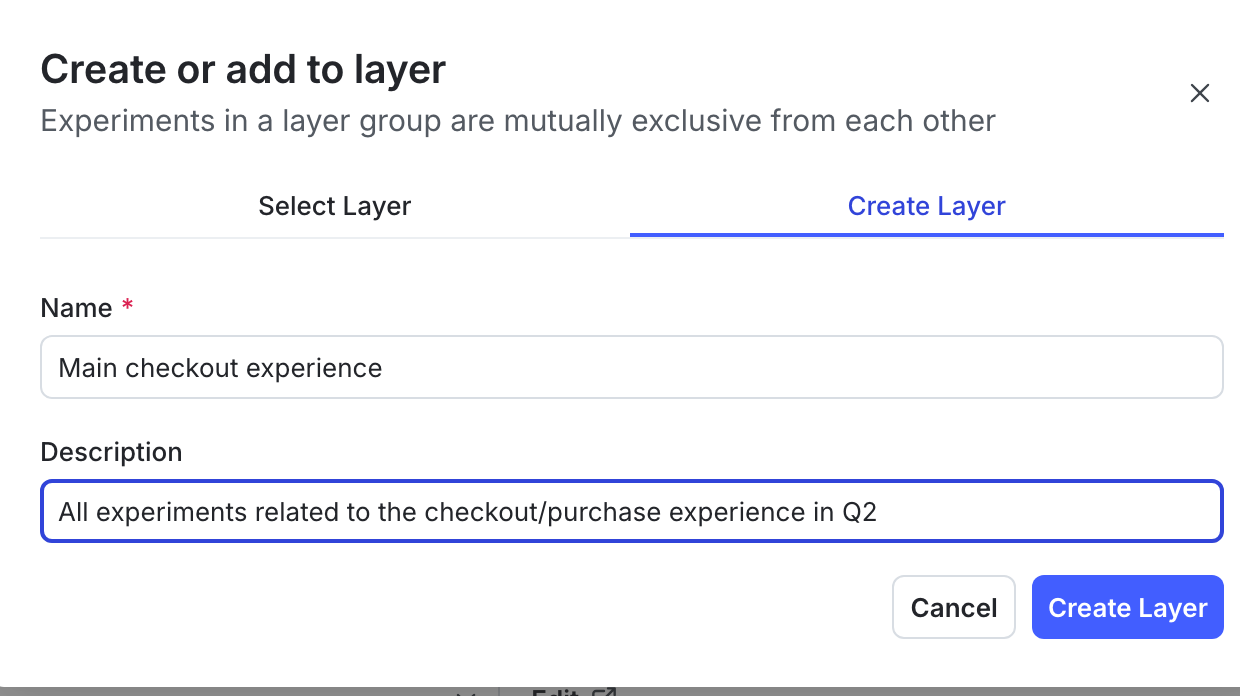Screen dimensions: 1240x696
Task: Select the Q2 description text box
Action: (630, 511)
